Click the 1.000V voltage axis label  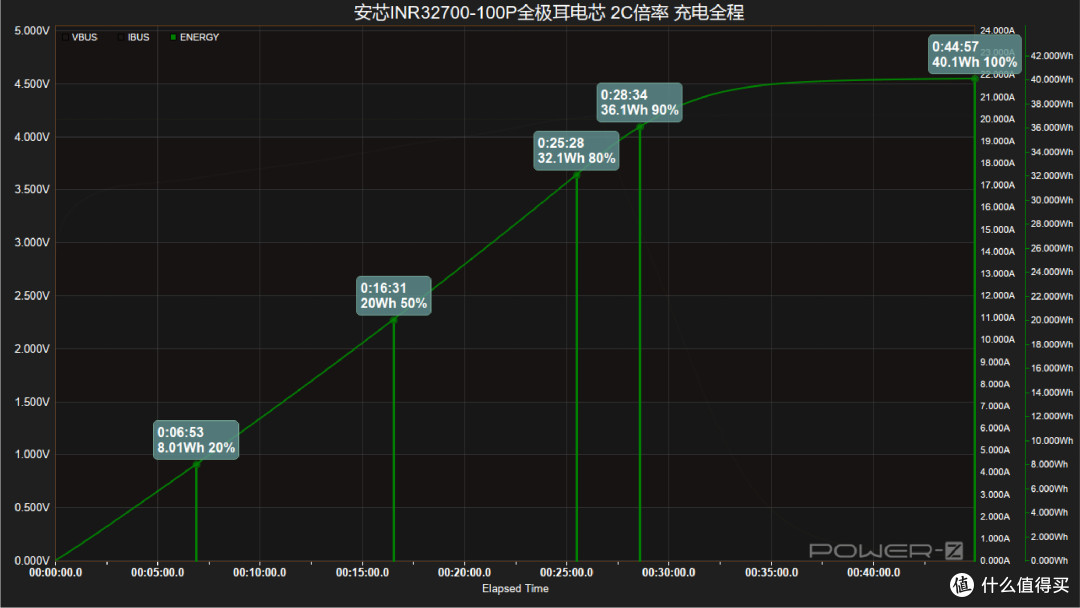(32, 454)
